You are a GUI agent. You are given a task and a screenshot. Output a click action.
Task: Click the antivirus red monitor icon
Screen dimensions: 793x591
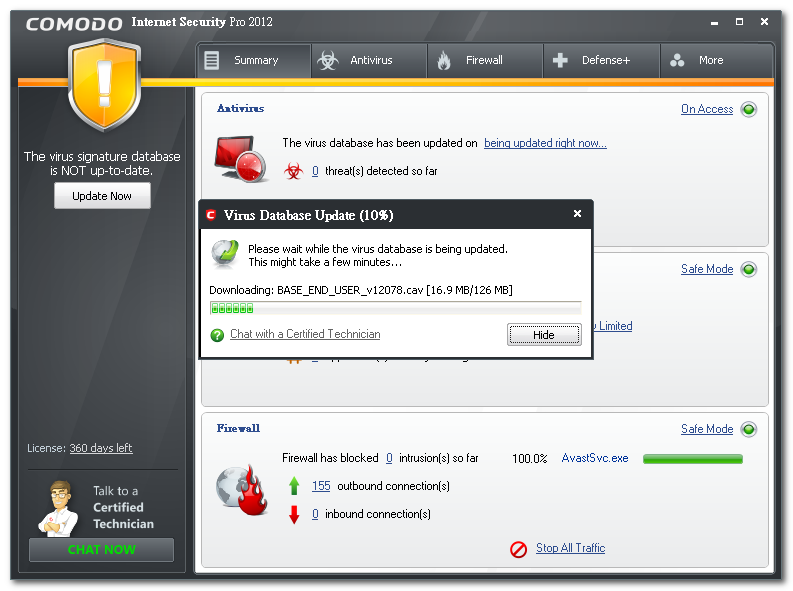[x=239, y=158]
